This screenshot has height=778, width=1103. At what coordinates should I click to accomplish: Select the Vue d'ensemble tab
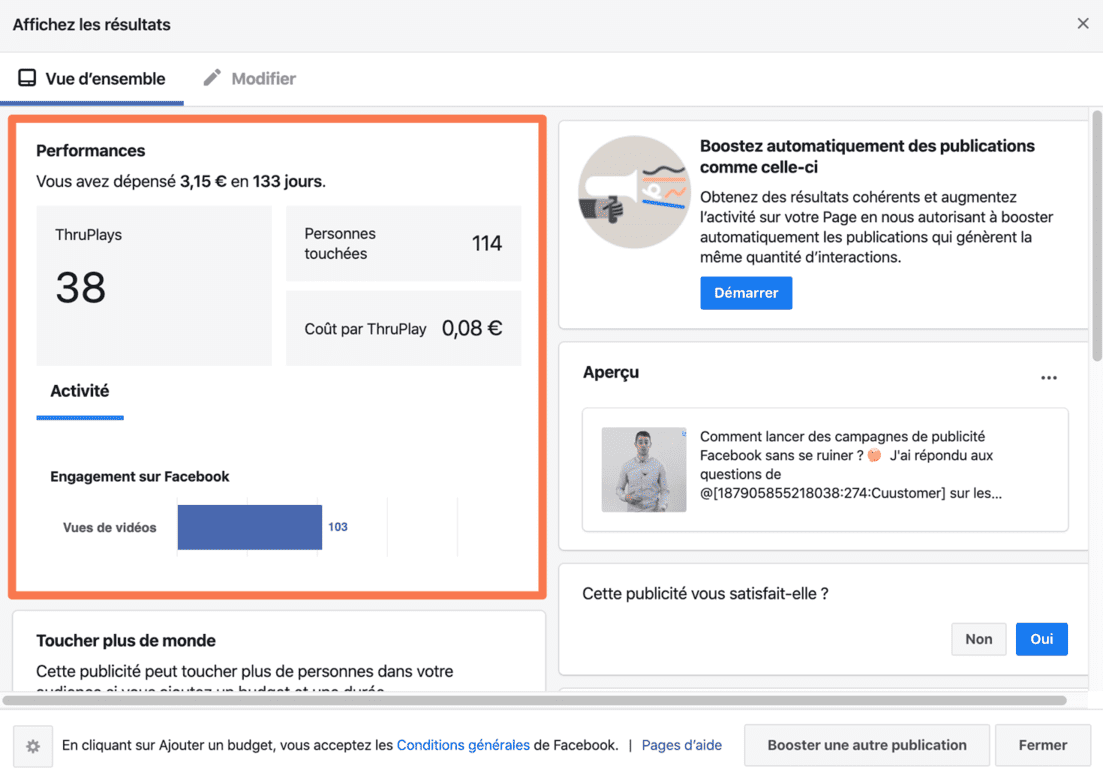105,78
